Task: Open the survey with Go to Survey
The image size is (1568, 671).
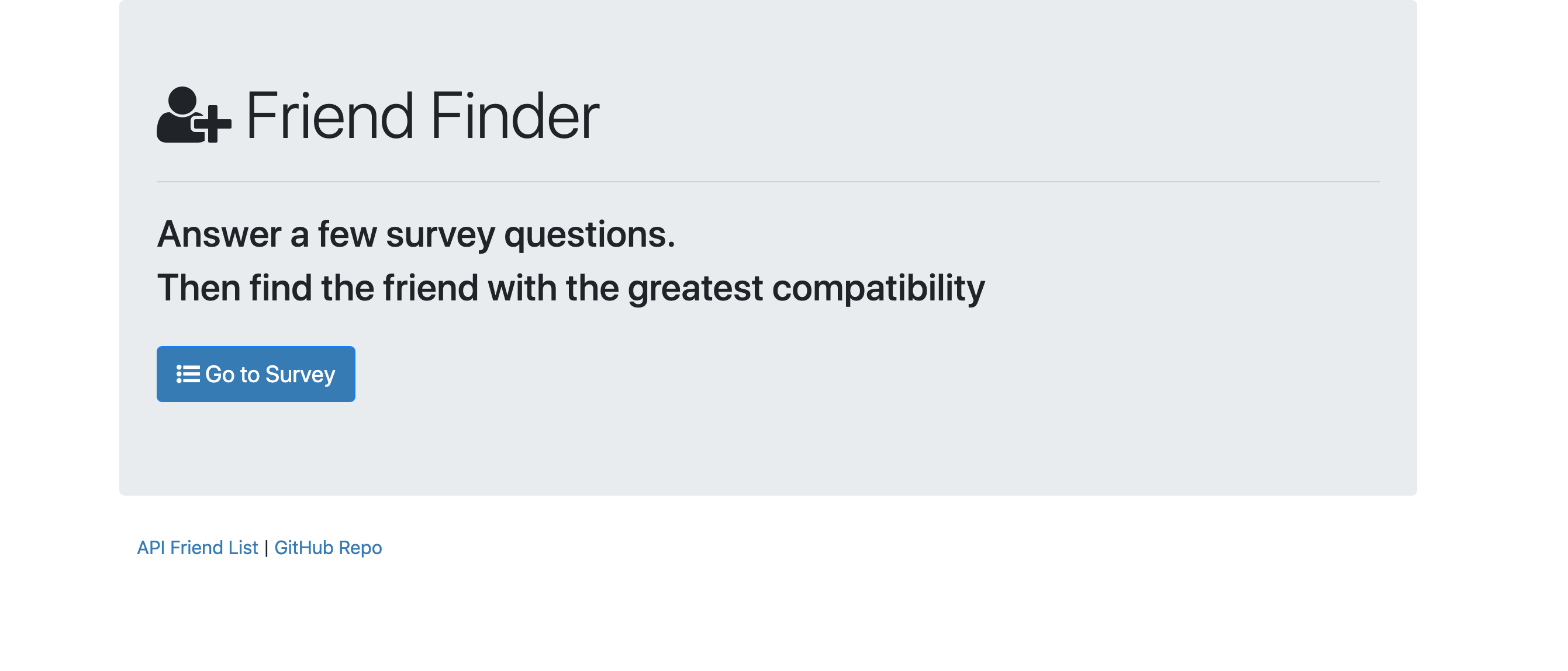Action: coord(255,374)
